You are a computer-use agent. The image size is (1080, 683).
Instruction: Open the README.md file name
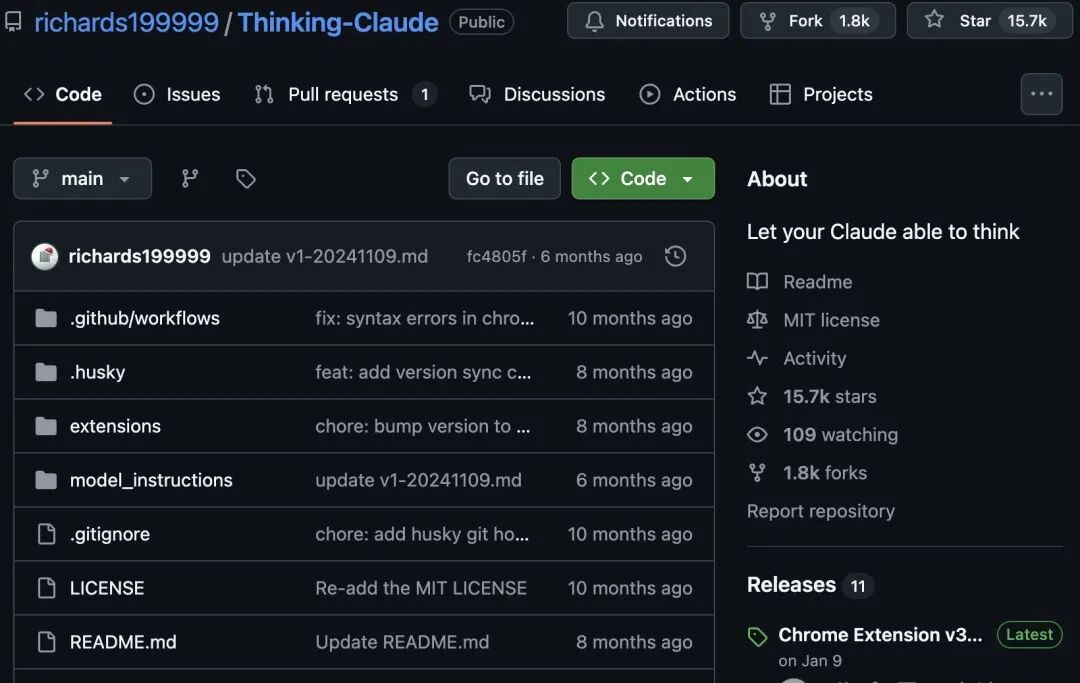click(123, 642)
